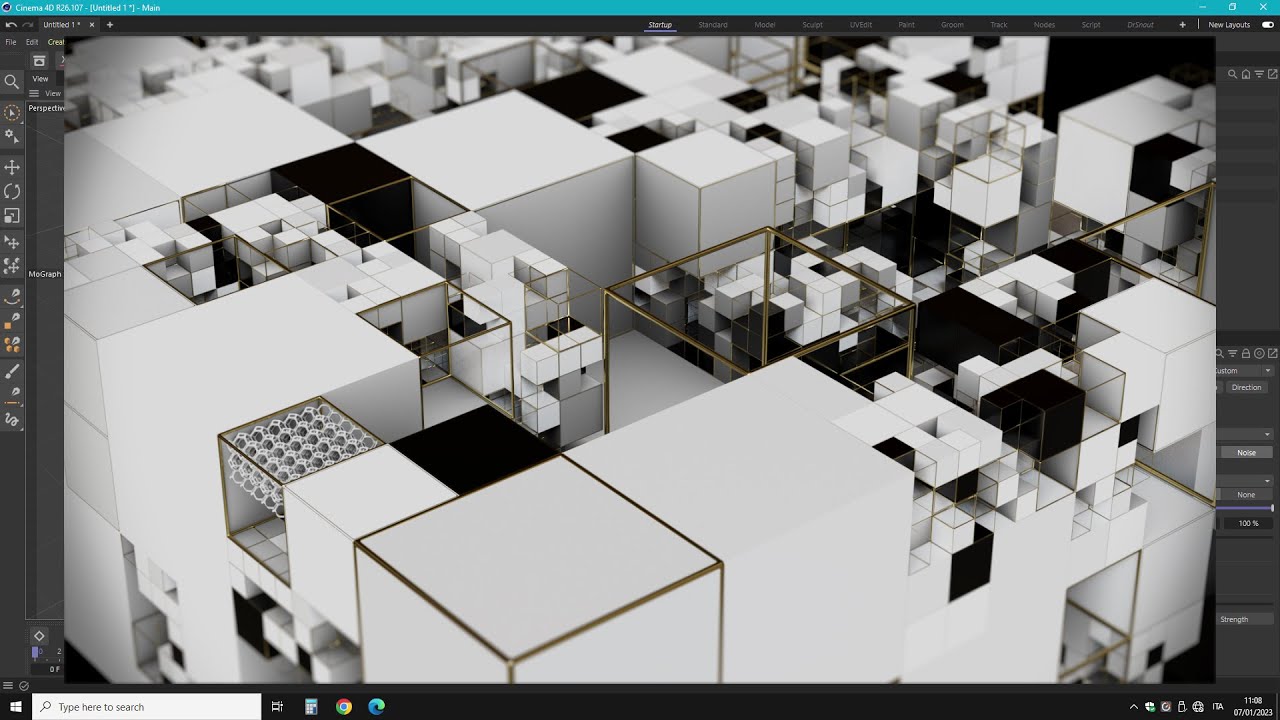Screen dimensions: 1280x720
Task: Select the freehand Spline squiggle tool
Action: click(12, 419)
